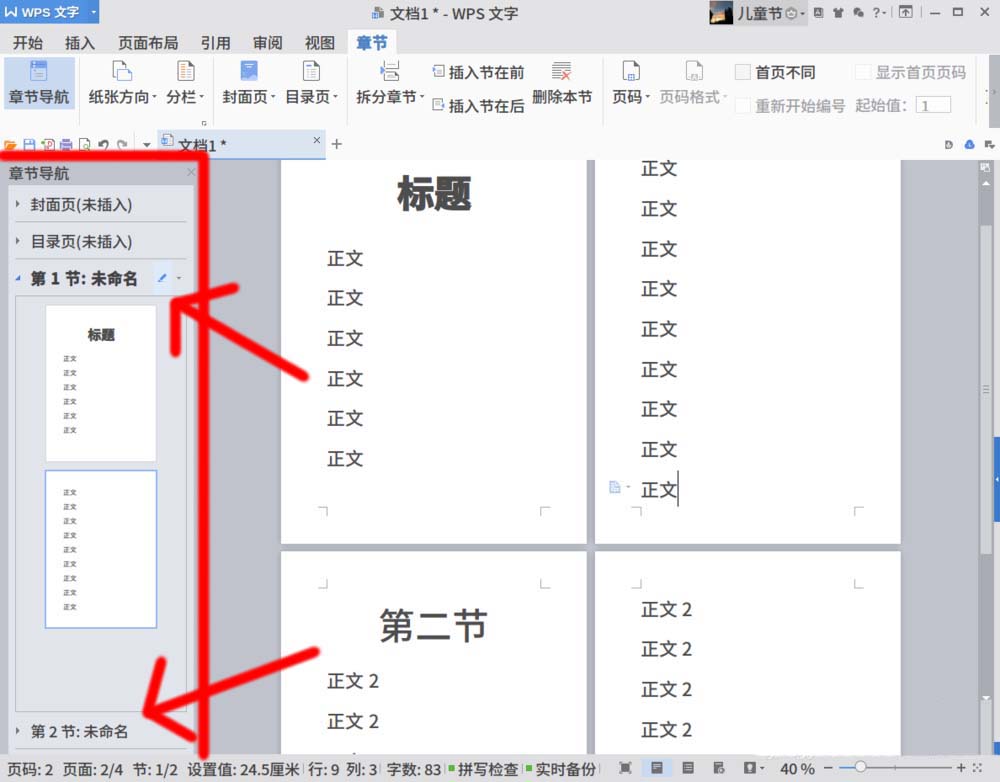Switch to the 引用 tab

pyautogui.click(x=216, y=43)
